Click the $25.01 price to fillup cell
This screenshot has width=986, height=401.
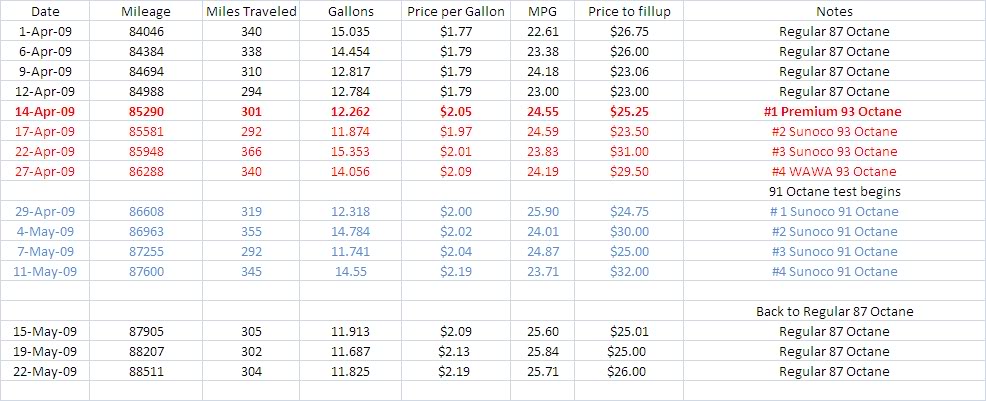(x=629, y=331)
